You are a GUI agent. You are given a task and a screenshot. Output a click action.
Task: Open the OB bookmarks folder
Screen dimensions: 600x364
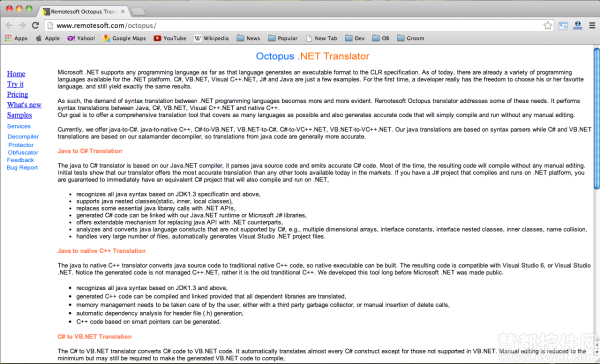tap(381, 38)
